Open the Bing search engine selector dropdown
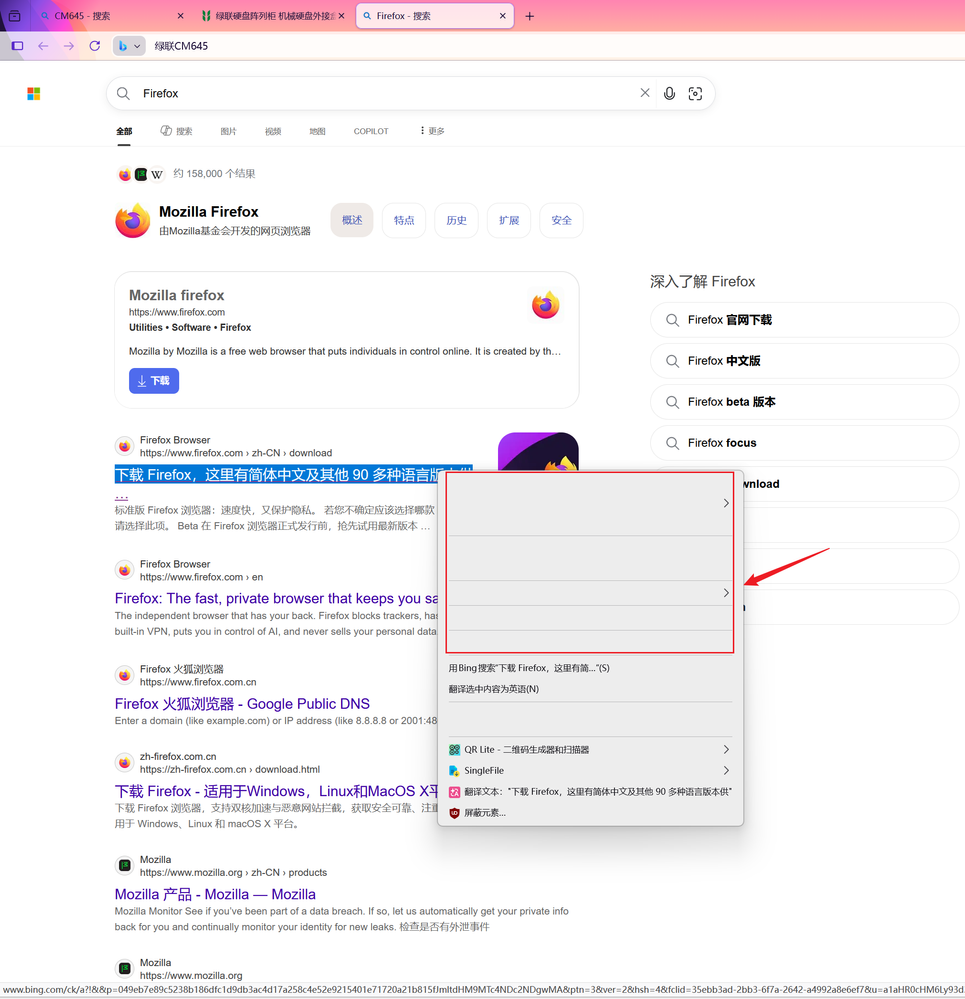This screenshot has height=999, width=965. [129, 46]
